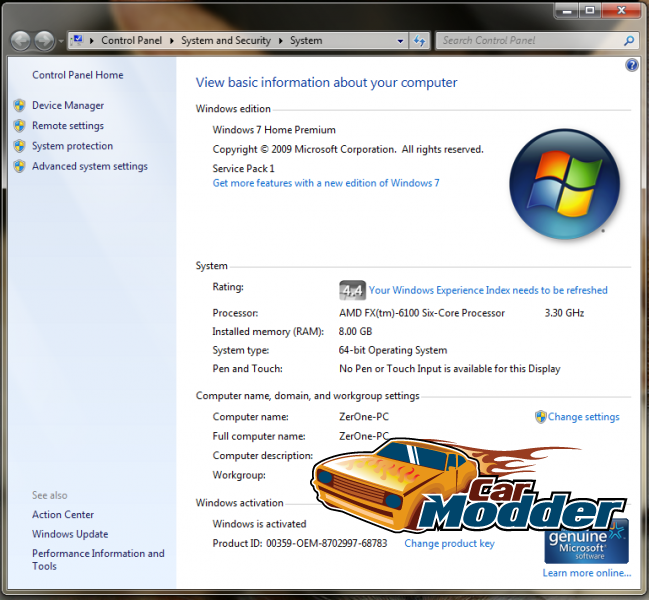Click the Back navigation arrow button

(x=20, y=41)
